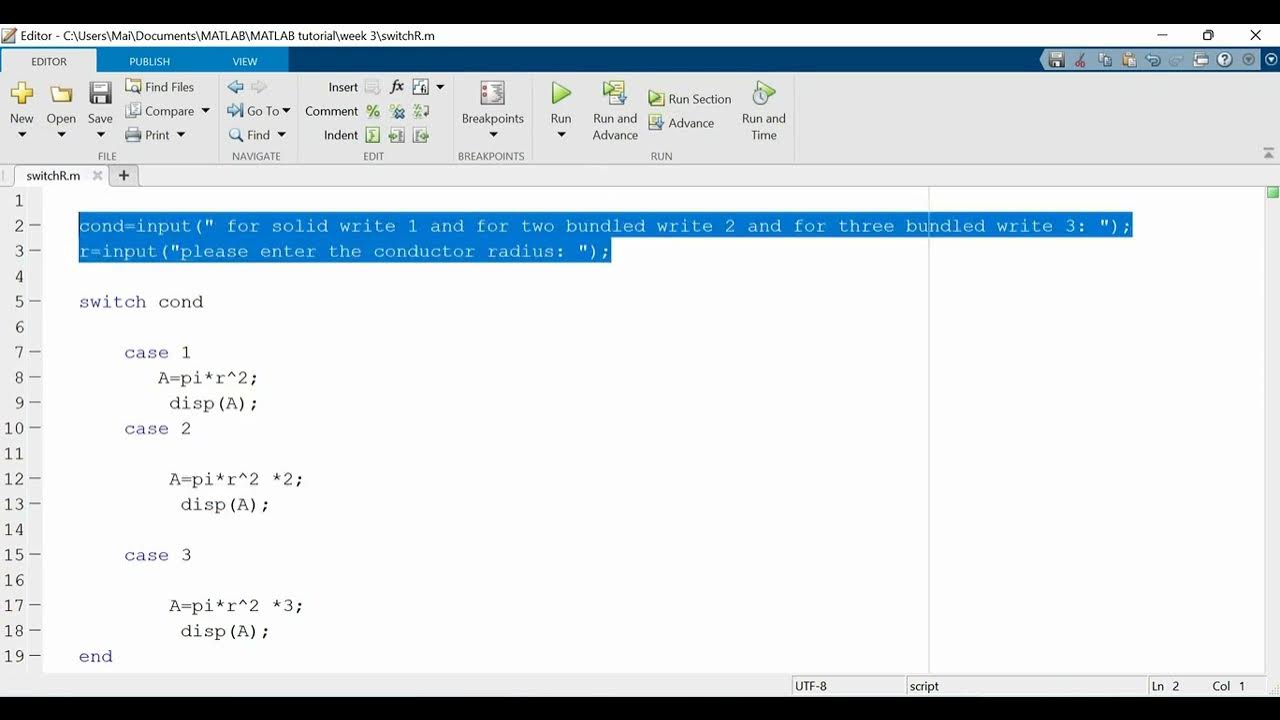Image resolution: width=1280 pixels, height=720 pixels.
Task: Expand the Run dropdown arrow
Action: coord(561,135)
